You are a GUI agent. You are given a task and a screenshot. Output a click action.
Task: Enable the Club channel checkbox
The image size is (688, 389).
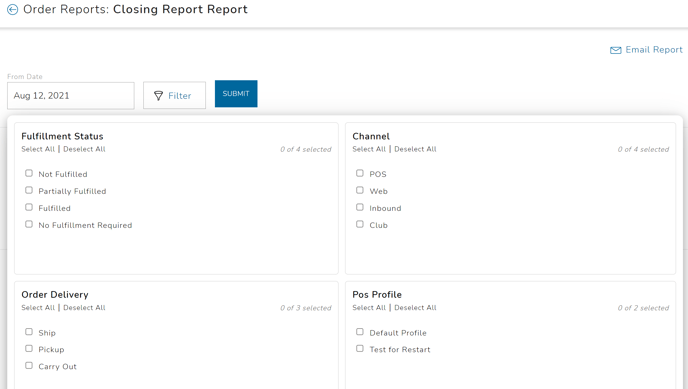[x=360, y=224]
